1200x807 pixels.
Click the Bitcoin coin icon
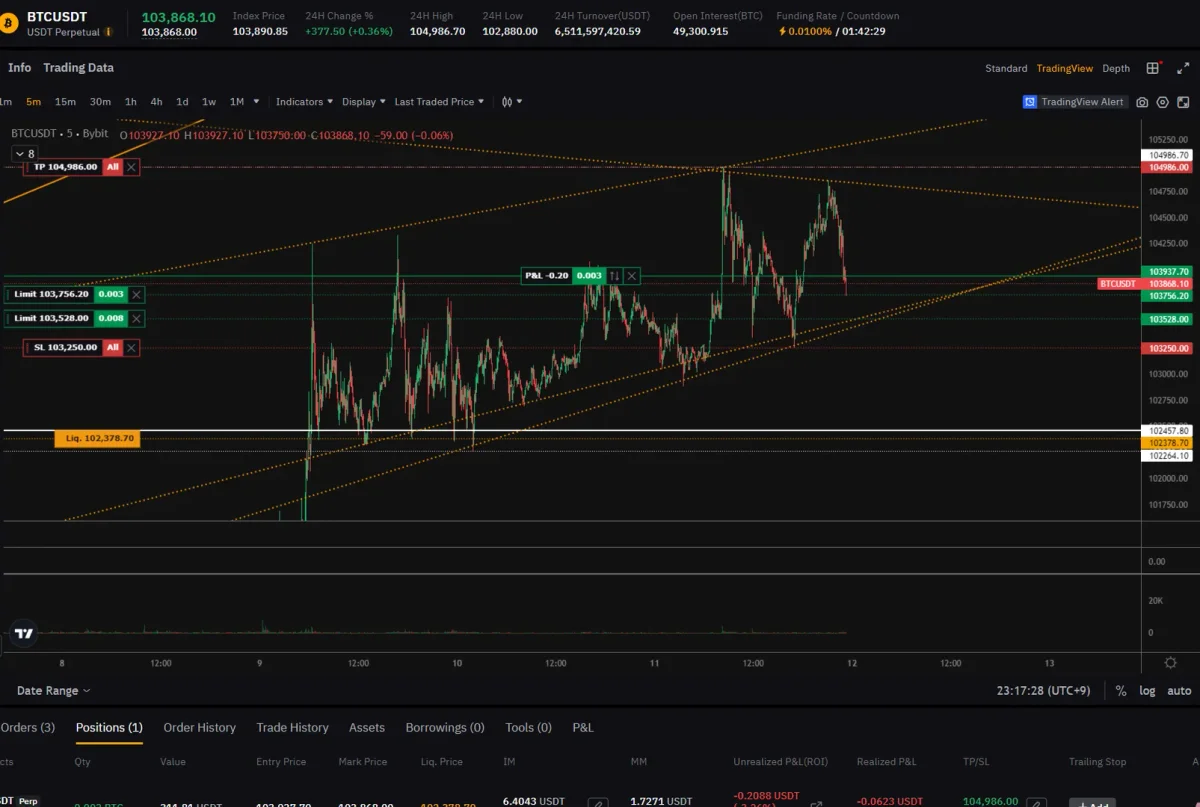[x=10, y=23]
